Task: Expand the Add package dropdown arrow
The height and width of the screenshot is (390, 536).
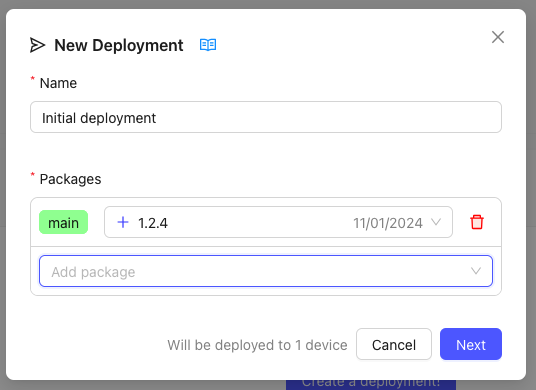Action: (475, 271)
